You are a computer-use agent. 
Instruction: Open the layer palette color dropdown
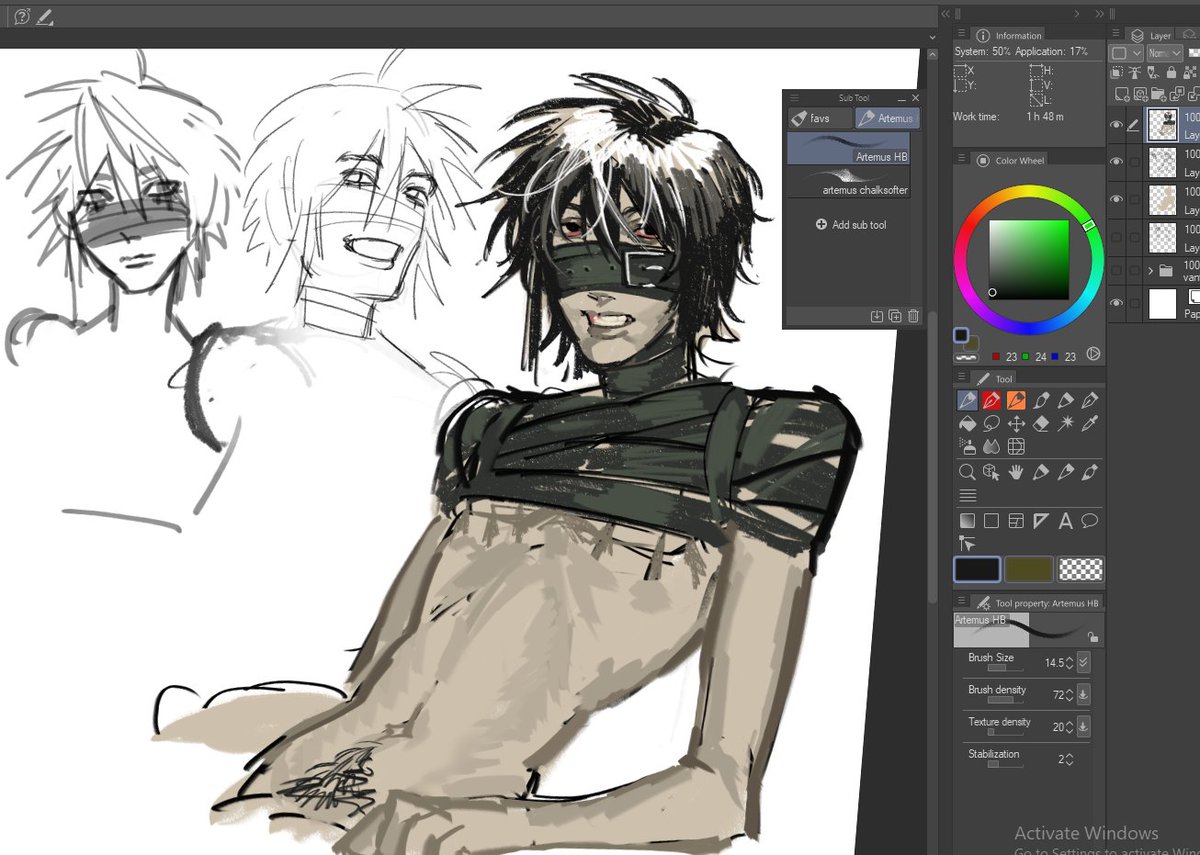pyautogui.click(x=1125, y=53)
